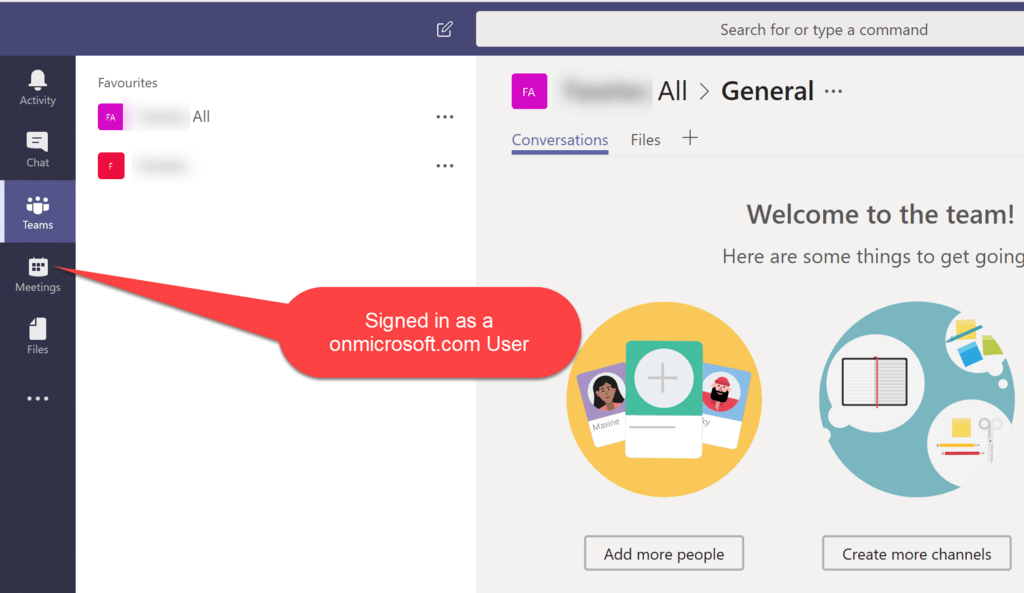Screen dimensions: 1024x593
Task: Select the red F team avatar
Action: coord(111,166)
